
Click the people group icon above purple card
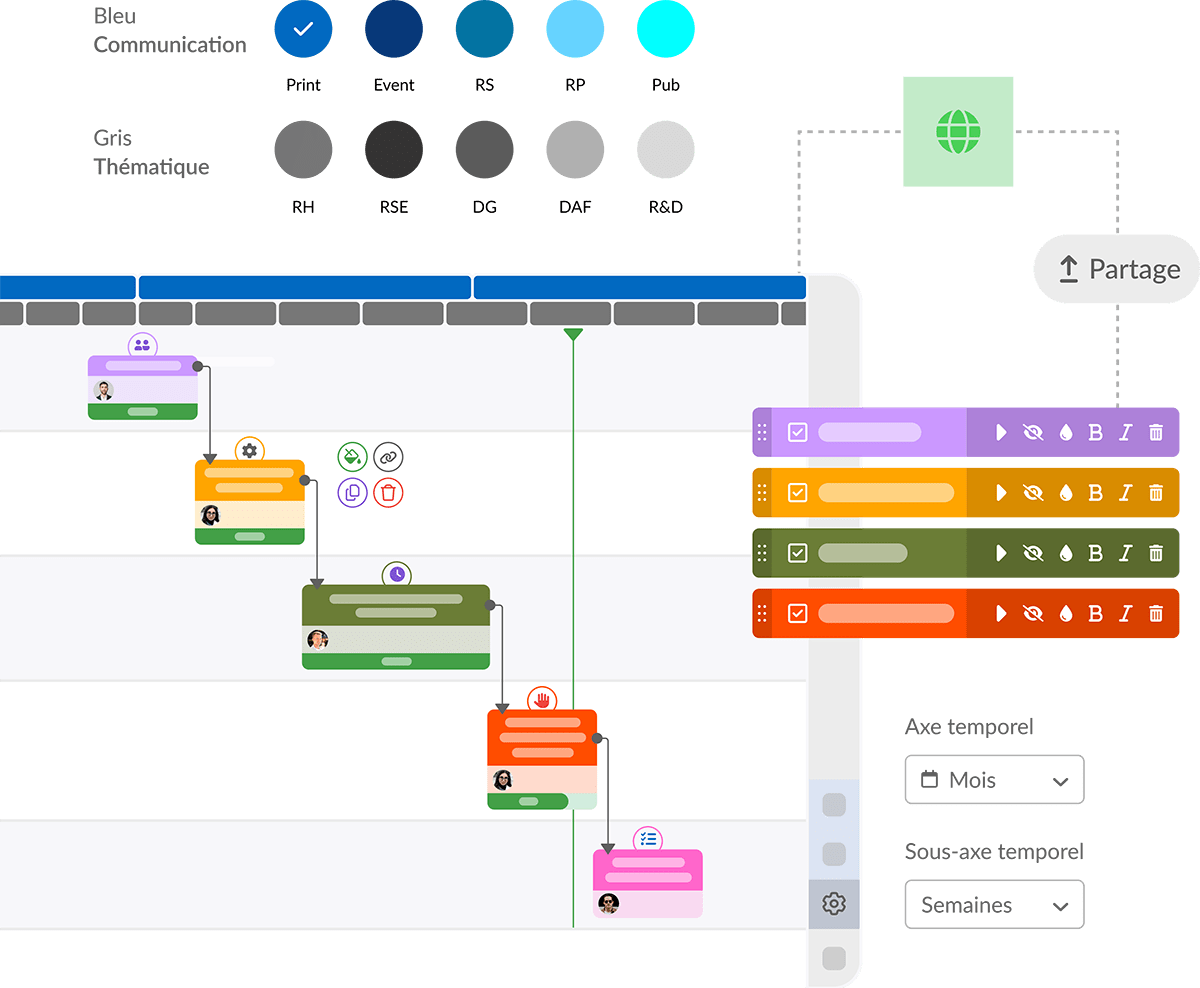(x=142, y=345)
